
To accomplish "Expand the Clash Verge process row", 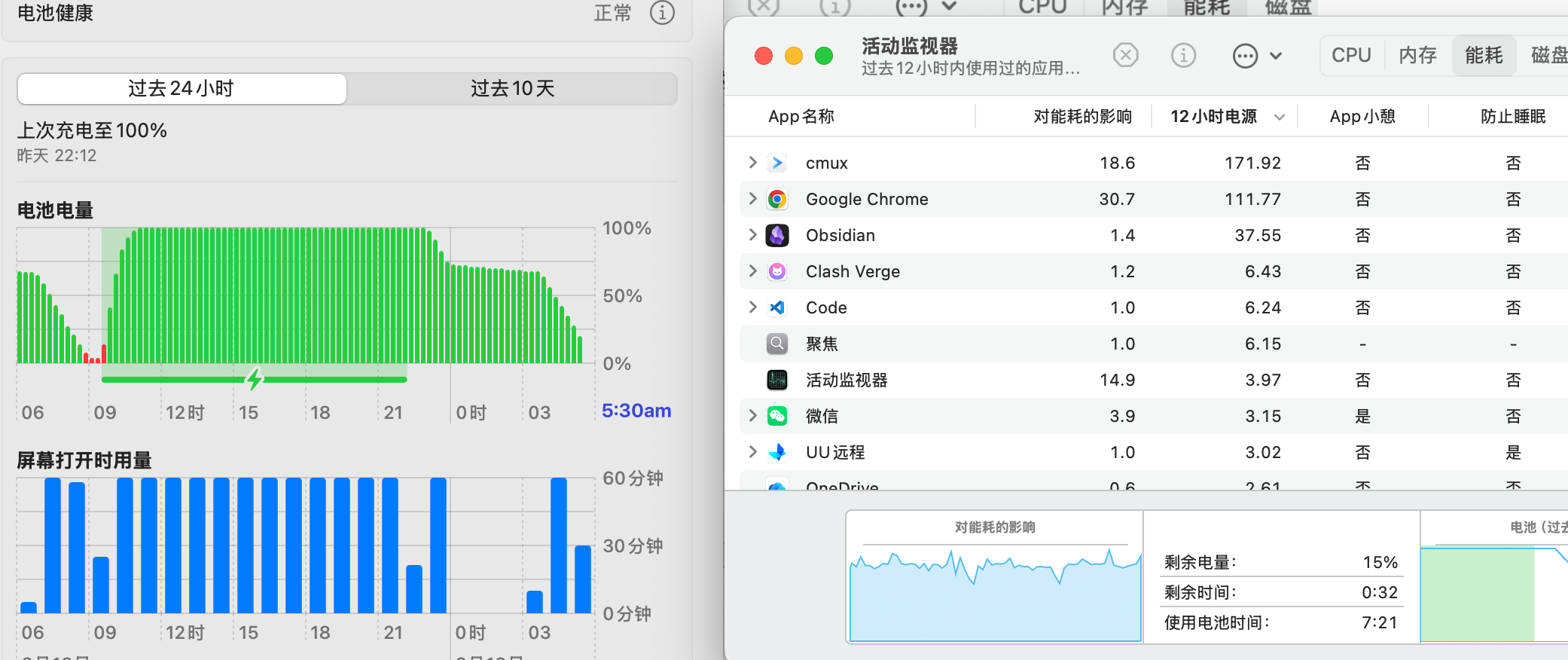I will tap(752, 271).
